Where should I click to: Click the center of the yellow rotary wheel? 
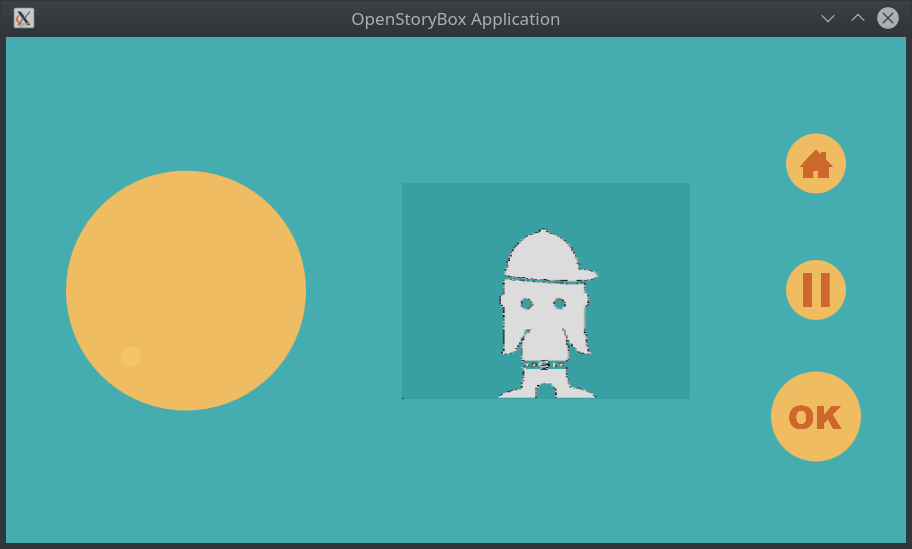[x=186, y=291]
